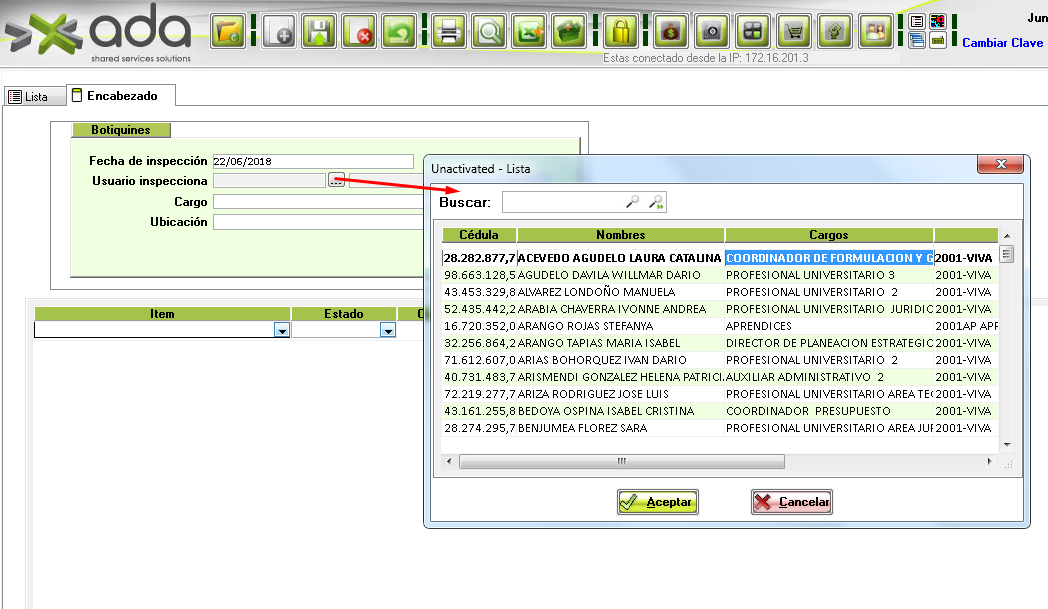Click the magnifying glass search toolbar icon
Image resolution: width=1048 pixels, height=609 pixels.
click(489, 32)
